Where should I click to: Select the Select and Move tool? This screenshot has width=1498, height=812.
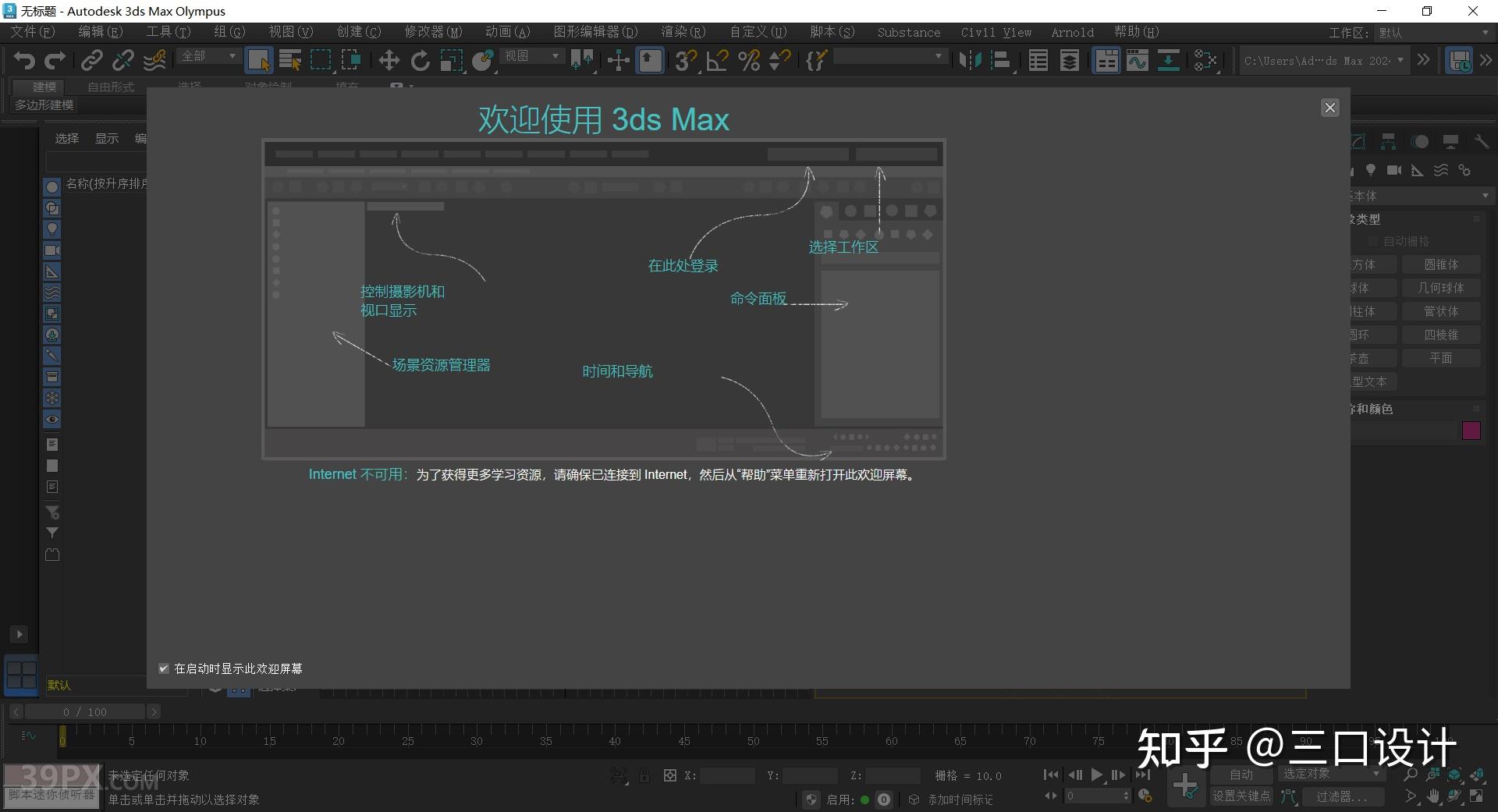pyautogui.click(x=389, y=60)
